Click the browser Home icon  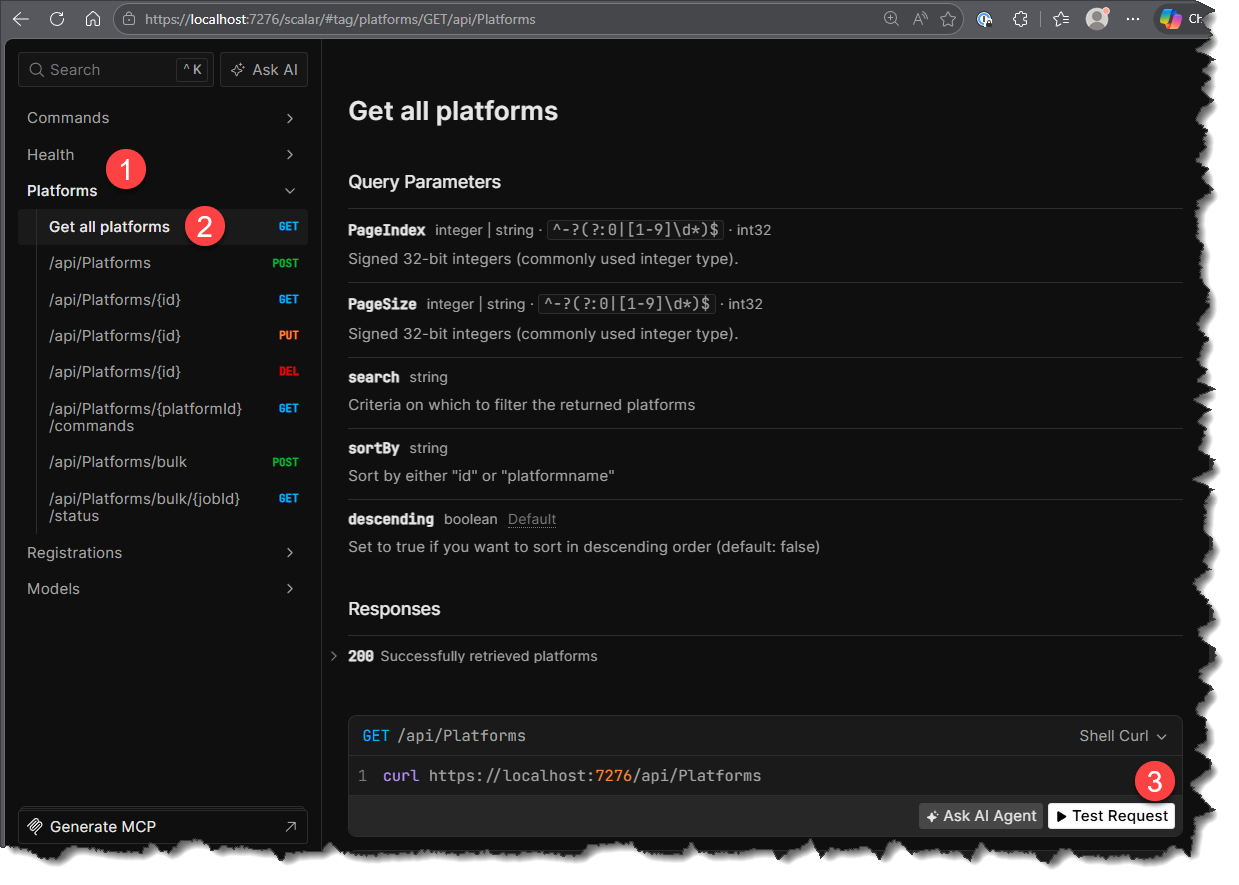point(94,18)
